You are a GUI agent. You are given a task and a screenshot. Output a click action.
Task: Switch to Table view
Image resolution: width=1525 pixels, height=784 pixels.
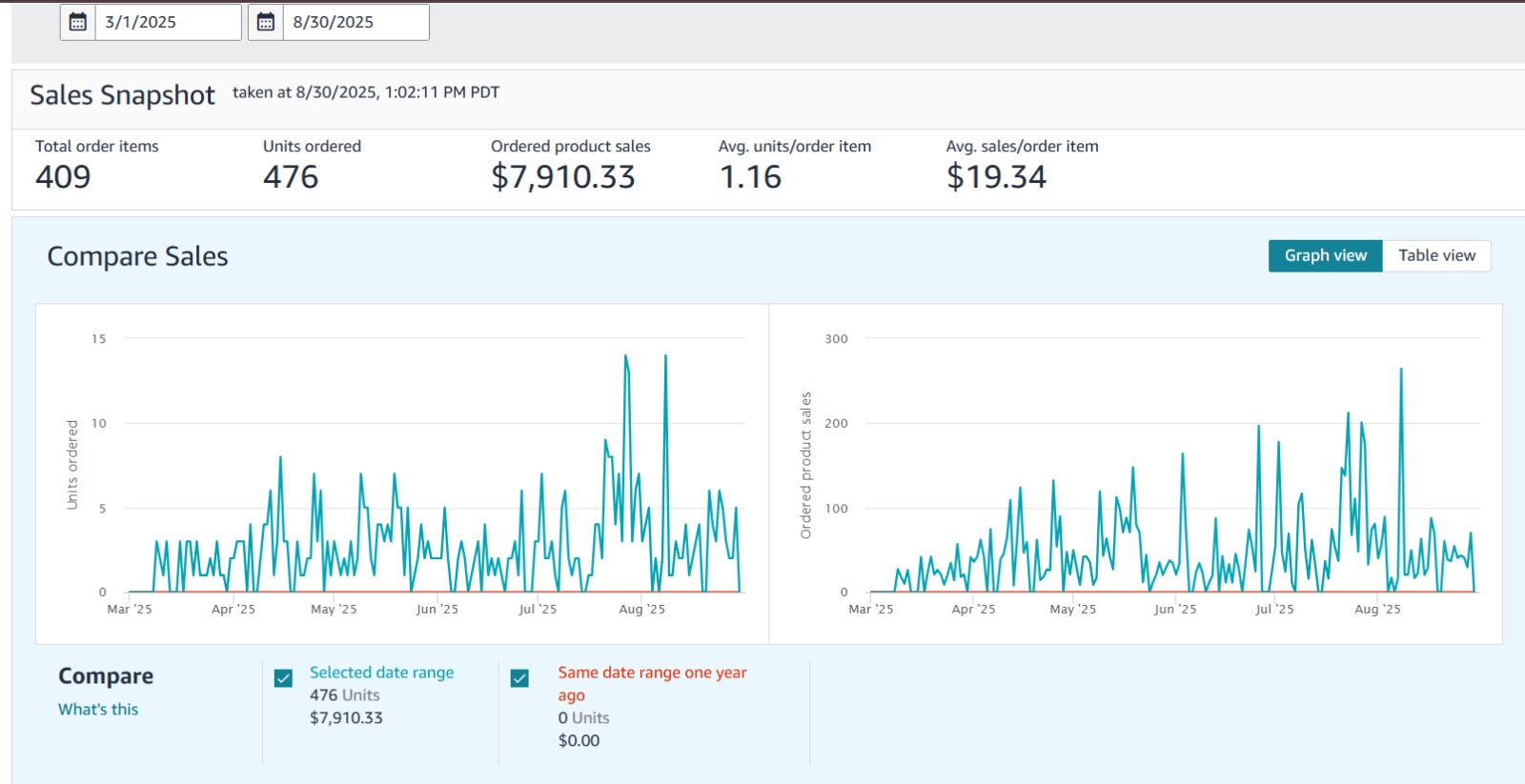[1436, 255]
